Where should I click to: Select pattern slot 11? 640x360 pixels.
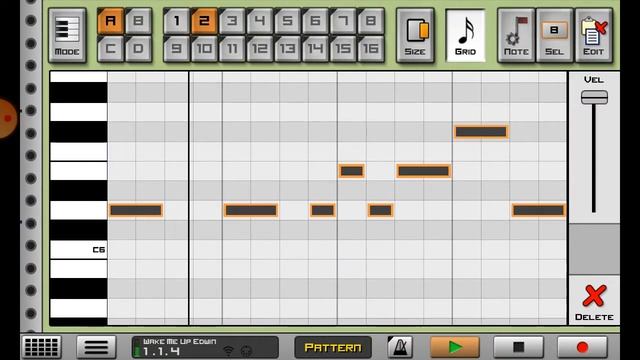pyautogui.click(x=232, y=49)
